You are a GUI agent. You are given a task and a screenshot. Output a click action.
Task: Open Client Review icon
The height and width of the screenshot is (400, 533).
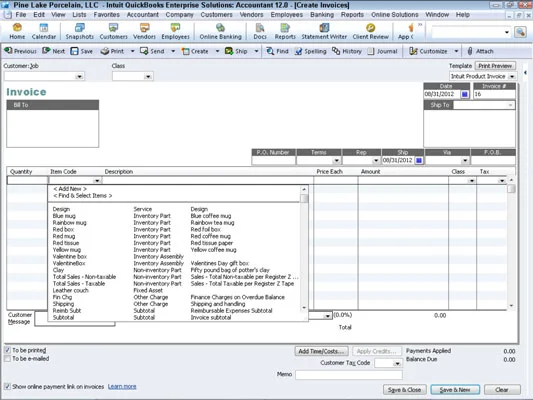[371, 31]
